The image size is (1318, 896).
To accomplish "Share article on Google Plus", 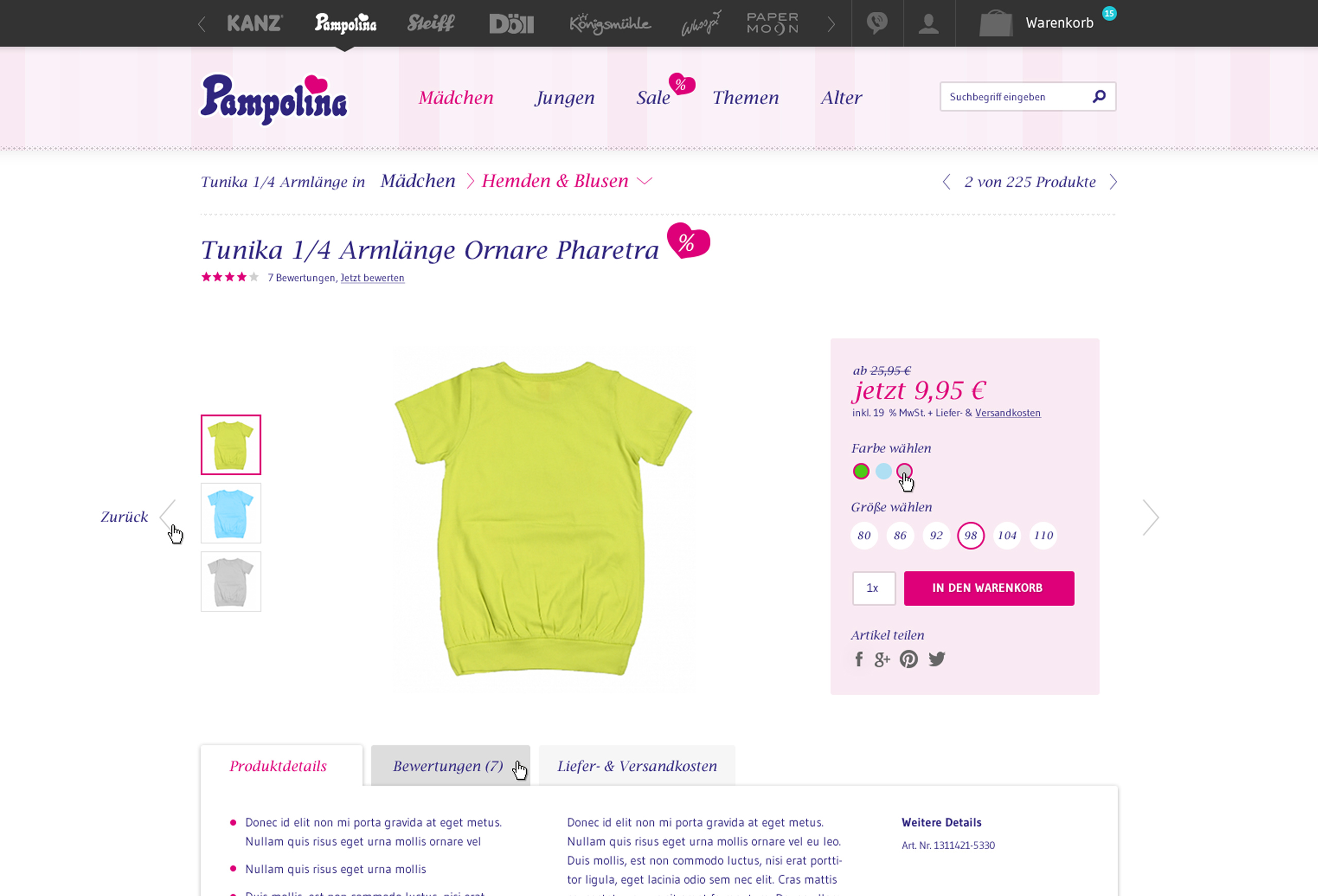I will coord(882,660).
